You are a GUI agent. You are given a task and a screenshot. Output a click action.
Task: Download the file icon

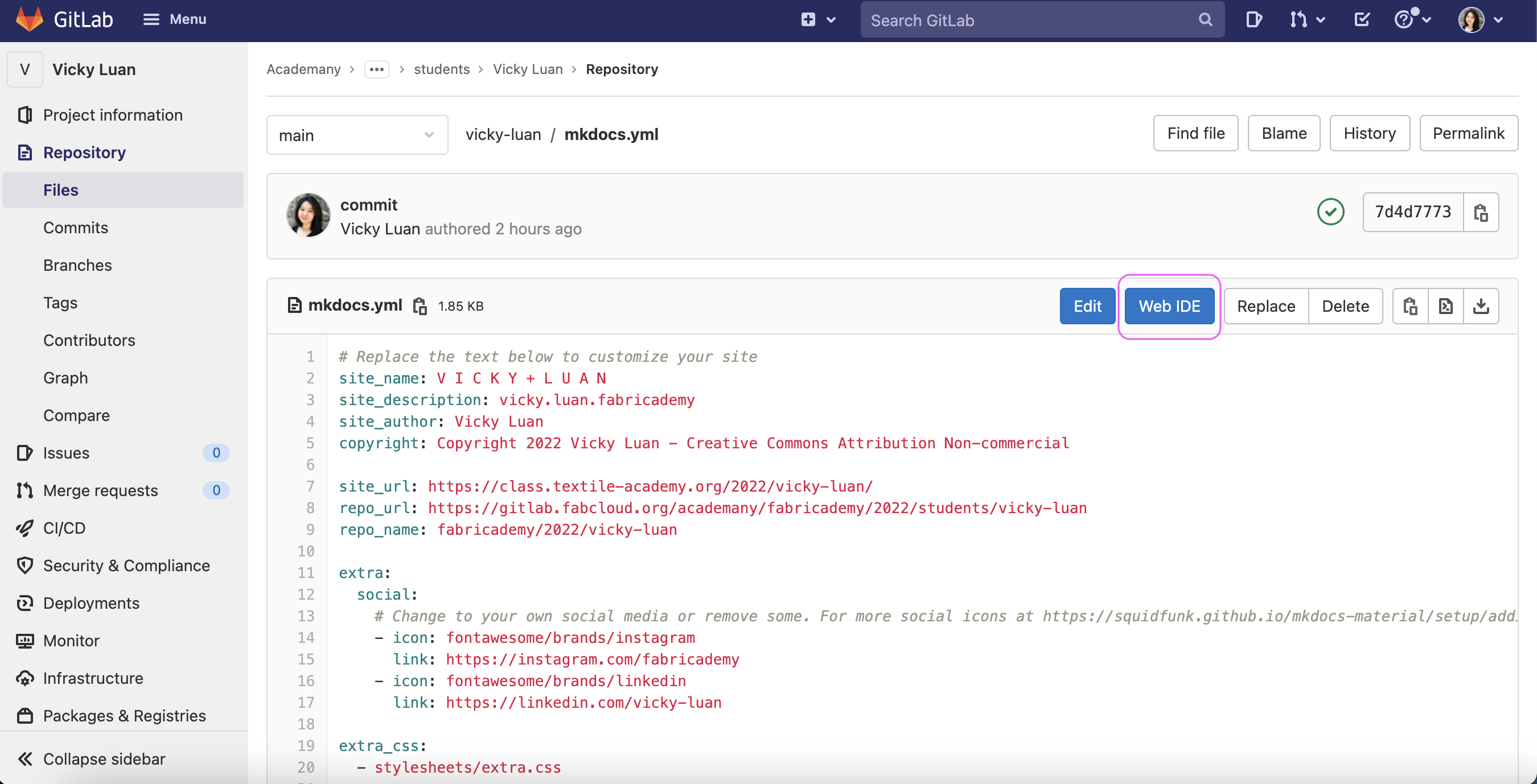click(x=1481, y=306)
